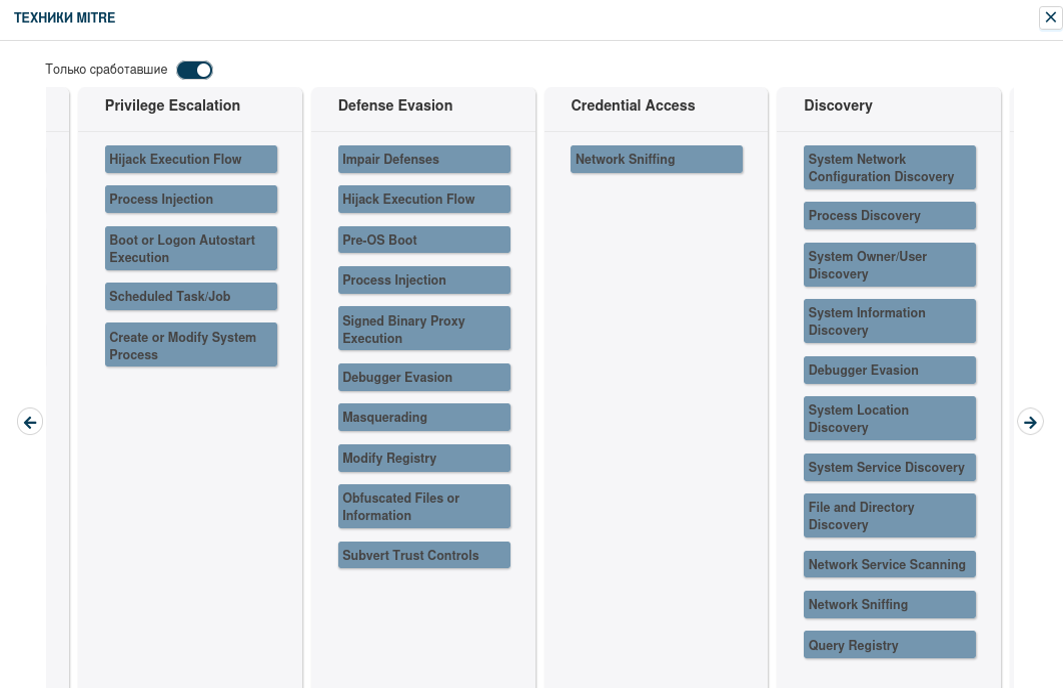Screen dimensions: 1063x688
Task: Toggle the 'Только сработавшие' switch
Action: [x=194, y=70]
